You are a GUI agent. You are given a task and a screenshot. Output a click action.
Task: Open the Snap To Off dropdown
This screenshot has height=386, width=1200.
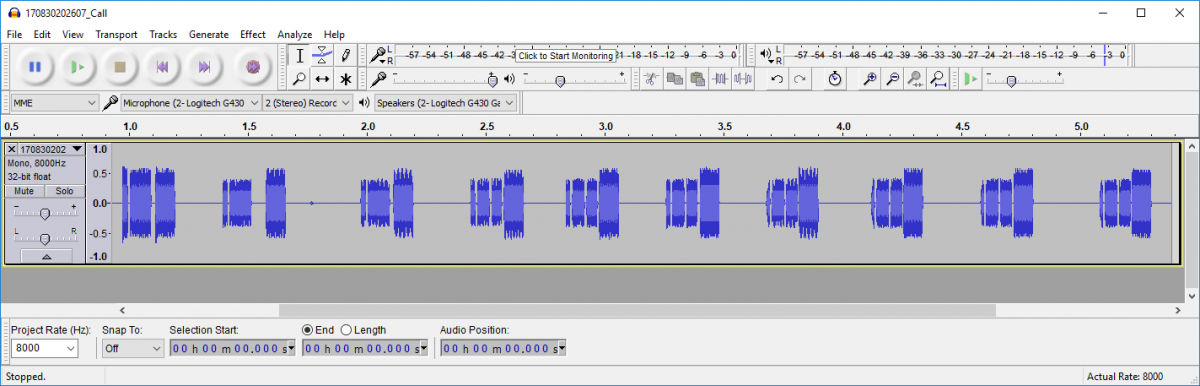[132, 348]
